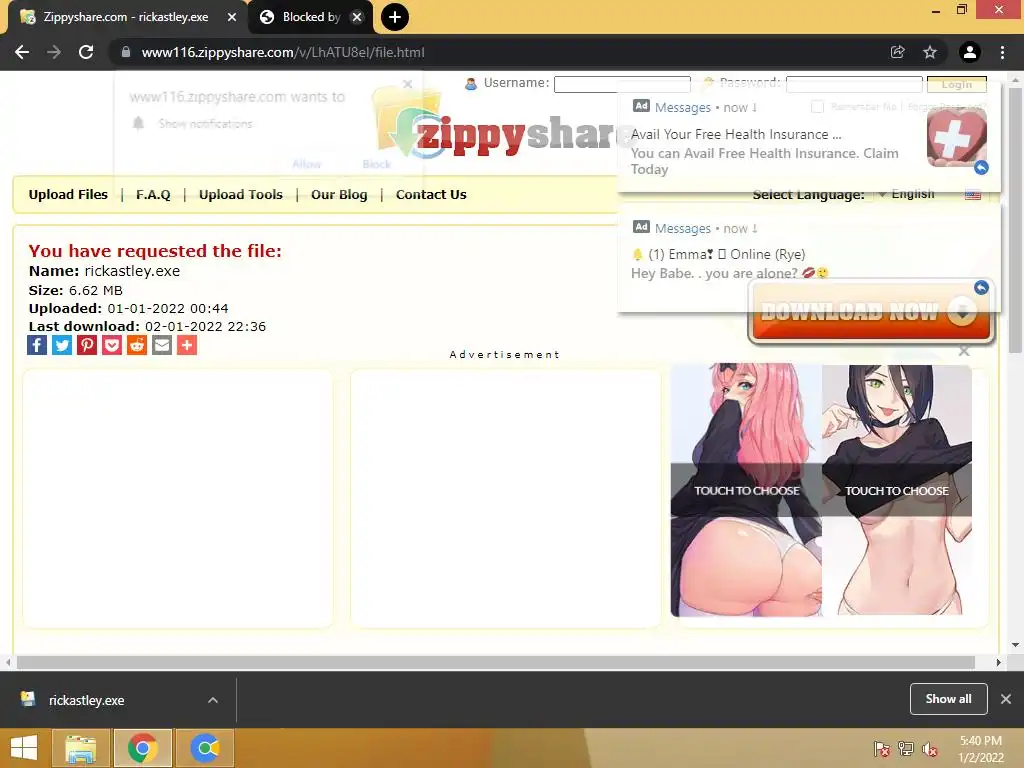Image resolution: width=1024 pixels, height=768 pixels.
Task: Share file on Twitter icon
Action: point(62,345)
